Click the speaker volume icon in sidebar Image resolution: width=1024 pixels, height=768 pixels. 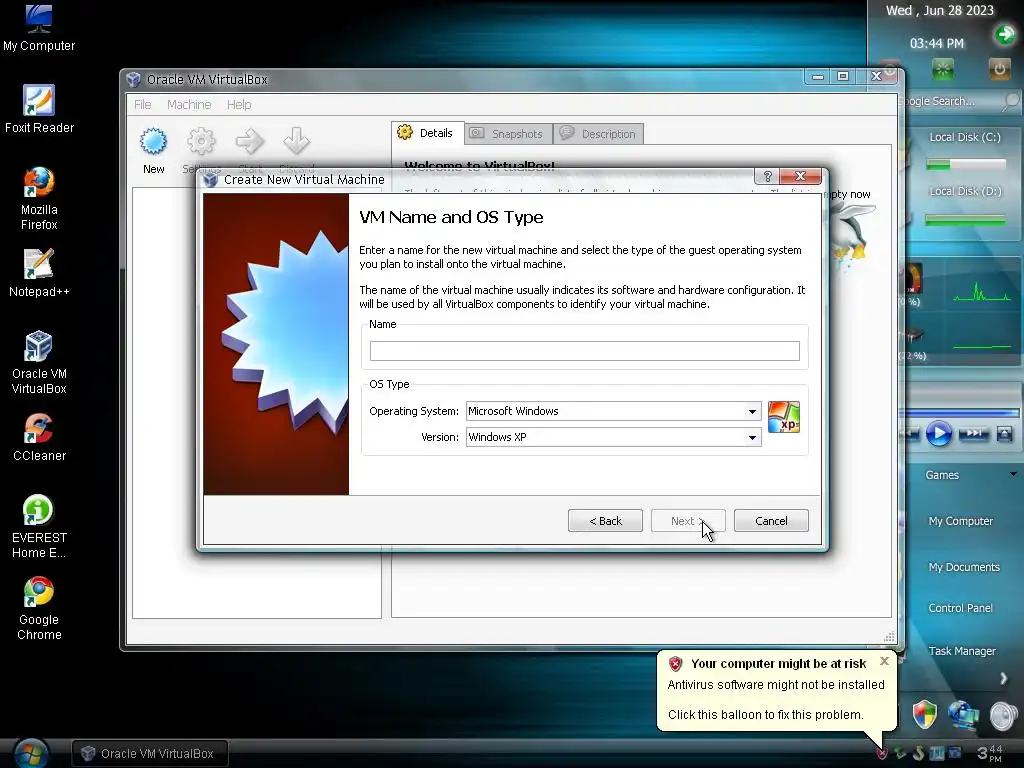[1003, 716]
